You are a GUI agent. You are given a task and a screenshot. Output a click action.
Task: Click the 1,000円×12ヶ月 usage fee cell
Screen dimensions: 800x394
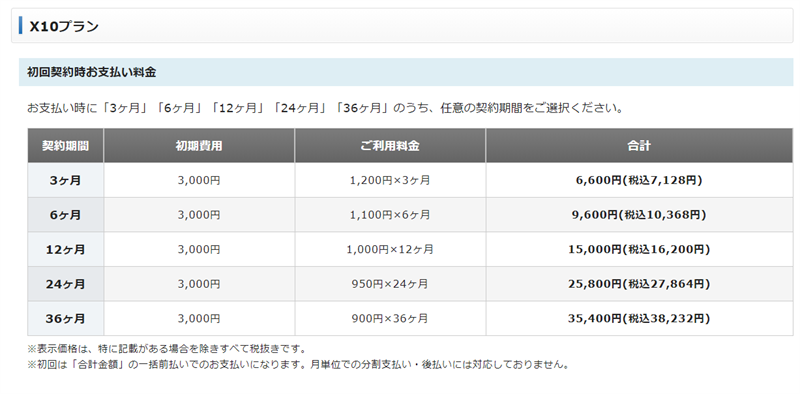pos(390,250)
